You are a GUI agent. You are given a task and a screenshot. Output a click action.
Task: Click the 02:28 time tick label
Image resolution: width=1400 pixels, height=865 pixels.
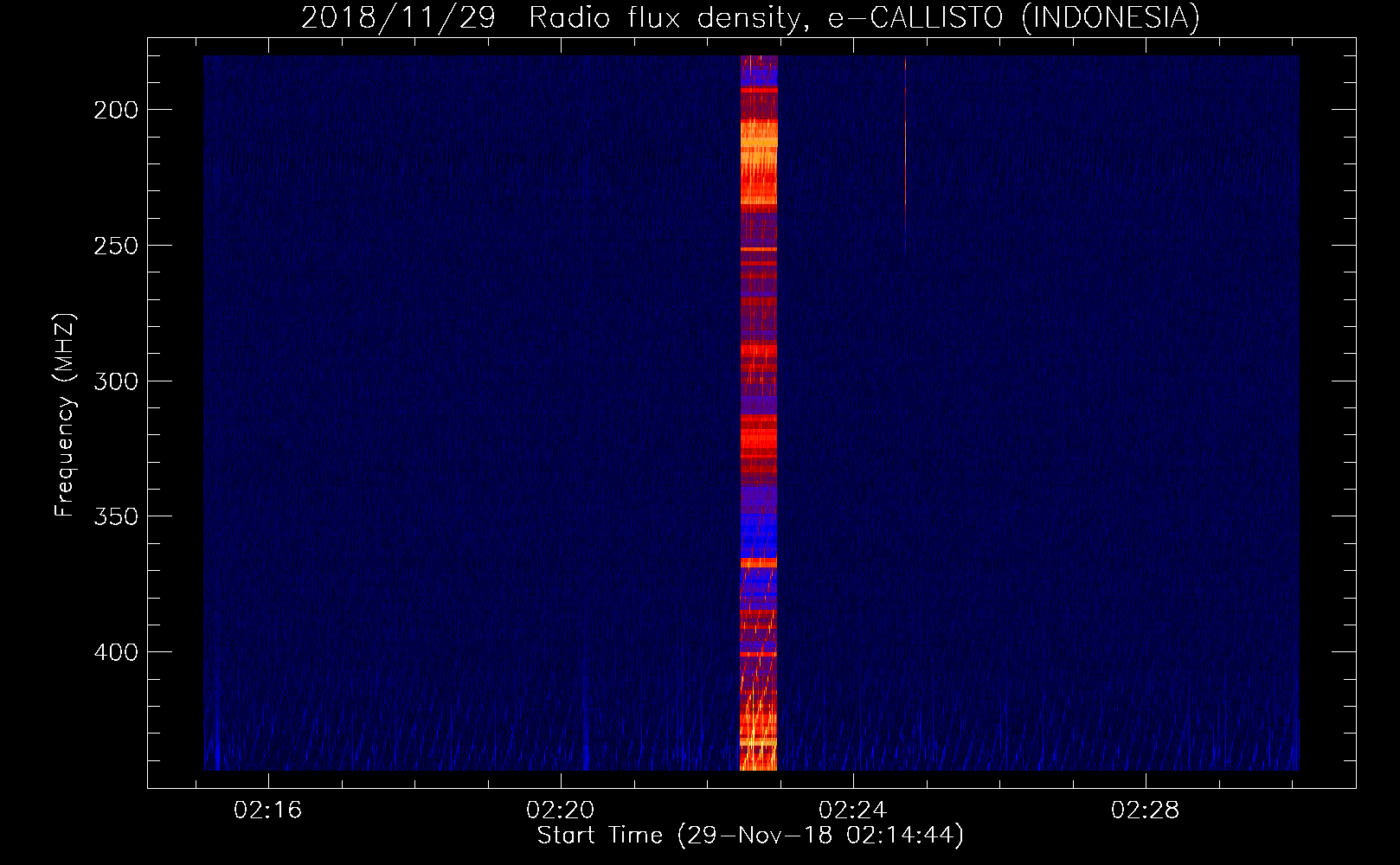[1146, 811]
